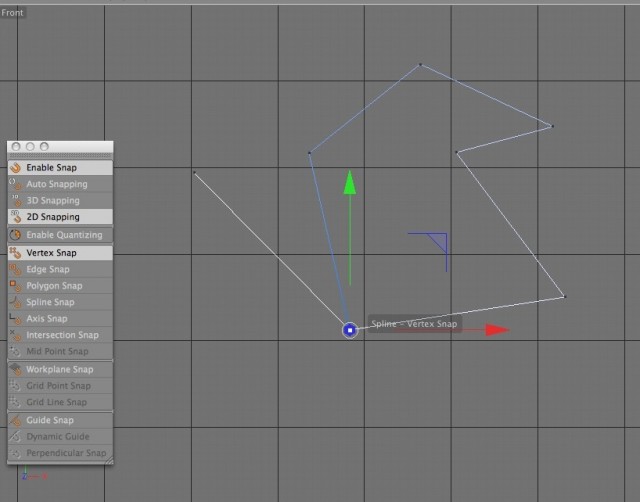Click the Spline - Vertex Snap tooltip
Image resolution: width=640 pixels, height=502 pixels.
click(415, 324)
